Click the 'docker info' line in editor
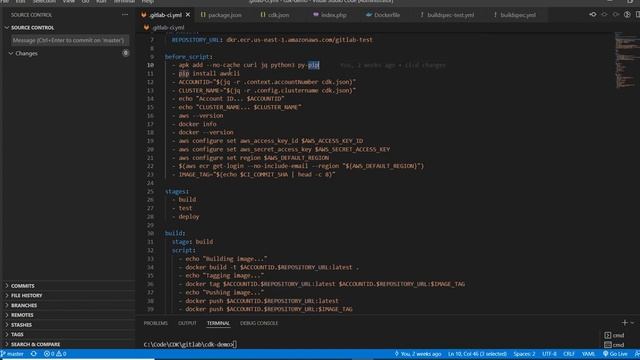640x360 pixels. [197, 124]
